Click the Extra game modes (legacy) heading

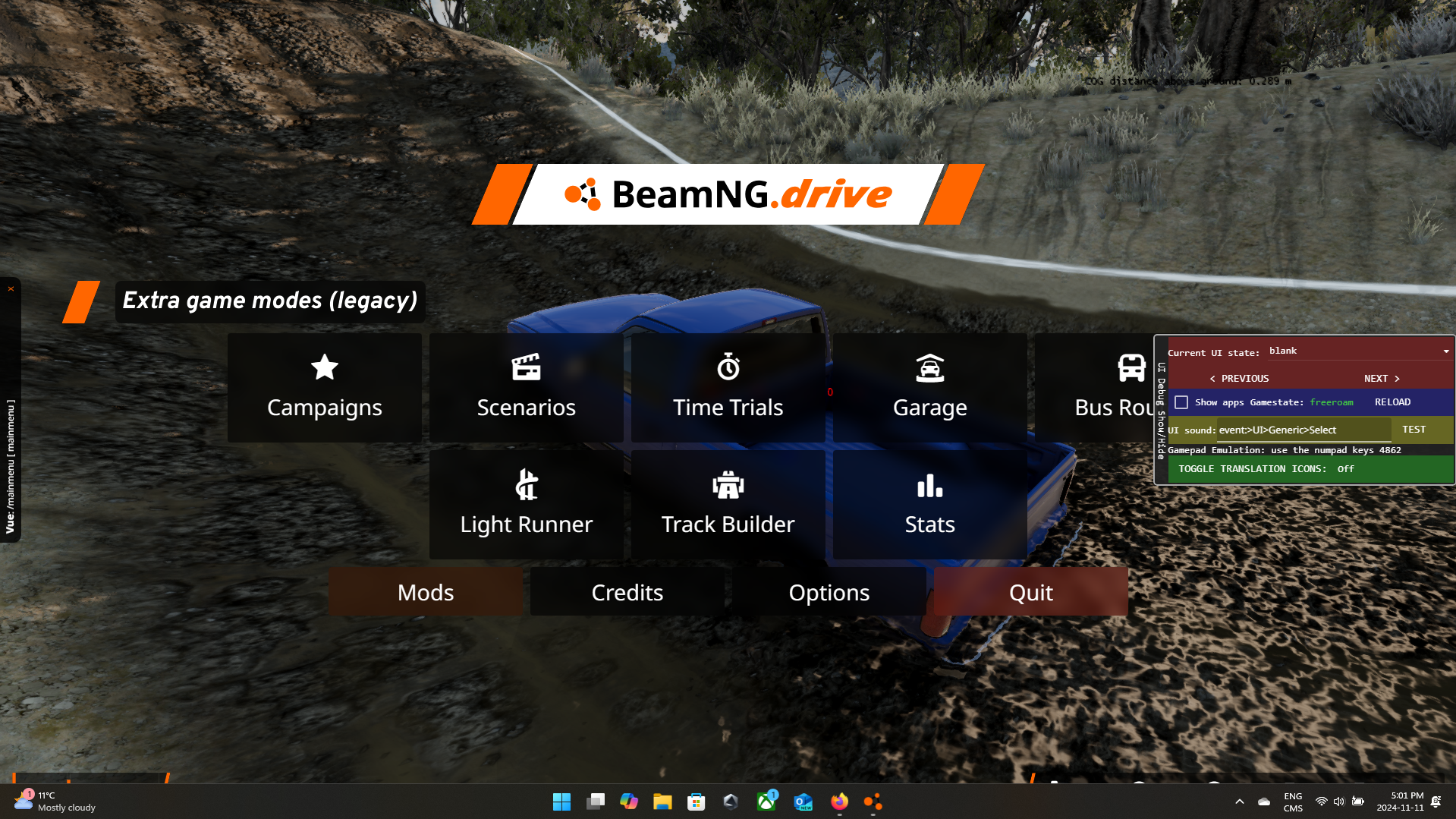click(270, 301)
